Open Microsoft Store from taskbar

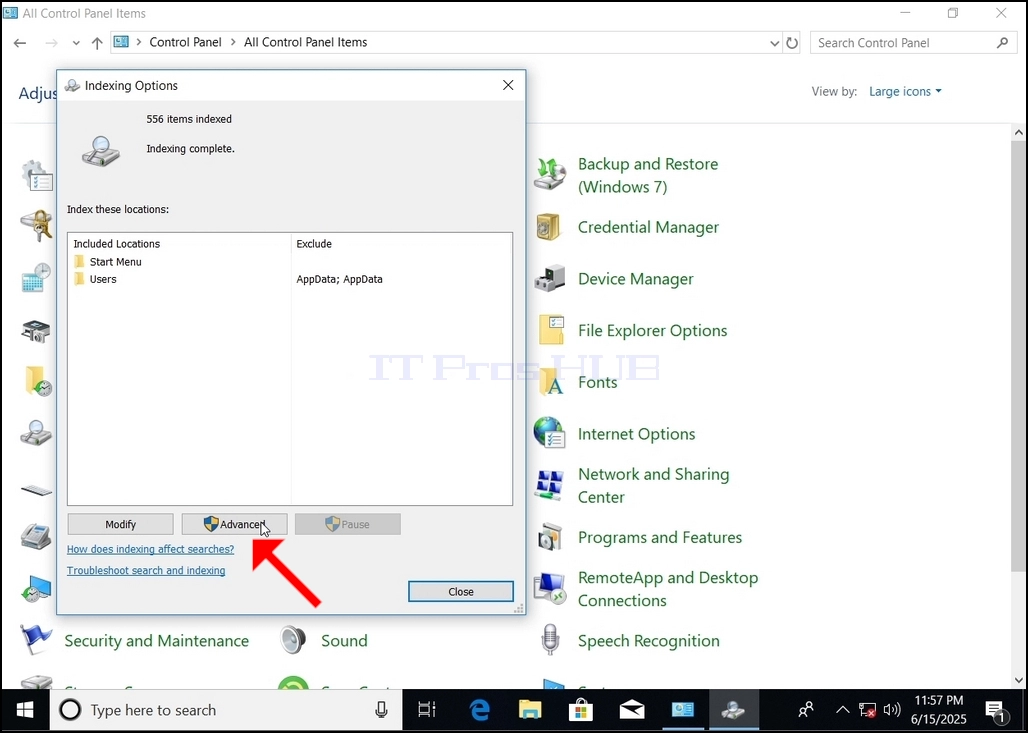click(581, 710)
